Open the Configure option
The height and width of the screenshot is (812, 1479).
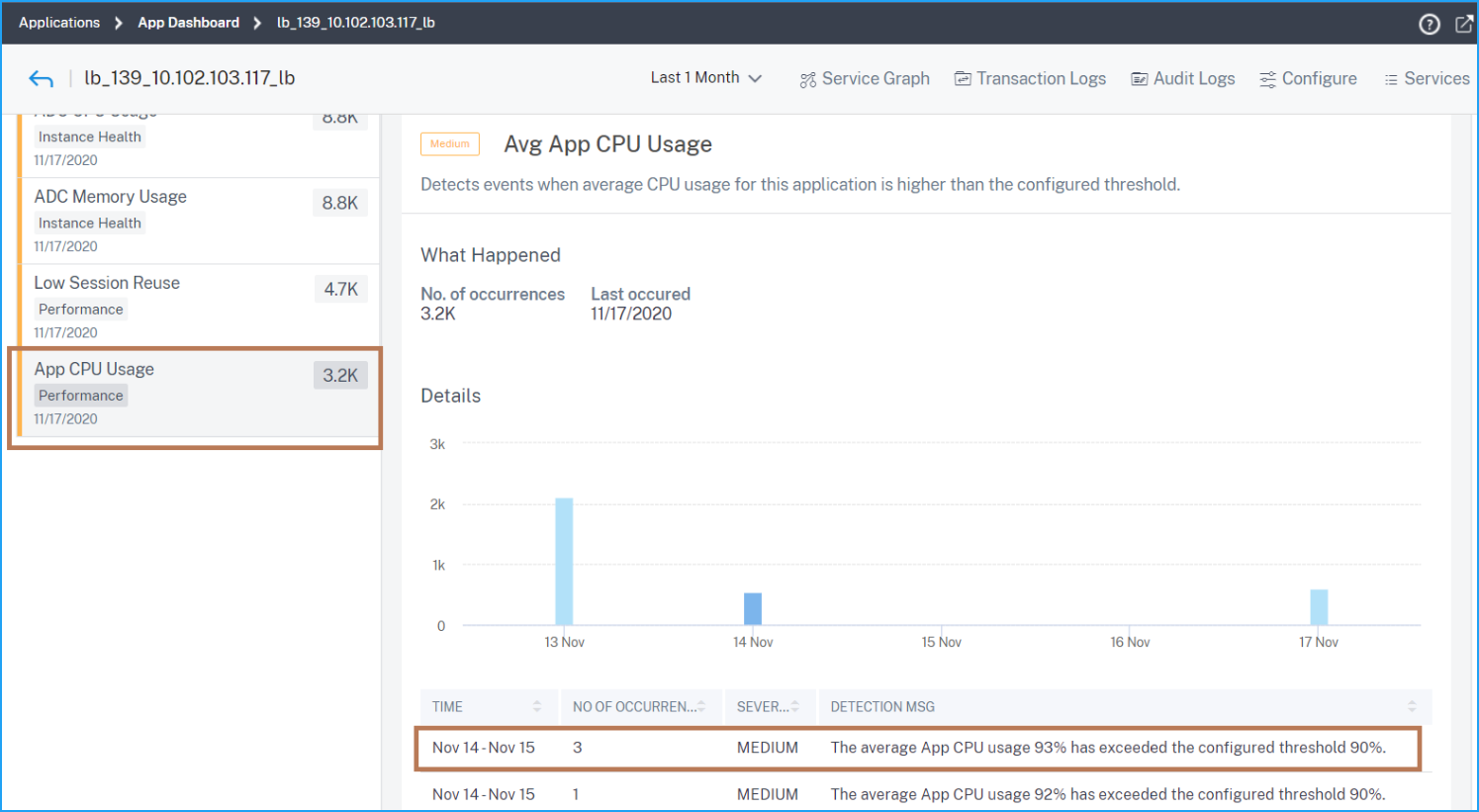pyautogui.click(x=1308, y=79)
